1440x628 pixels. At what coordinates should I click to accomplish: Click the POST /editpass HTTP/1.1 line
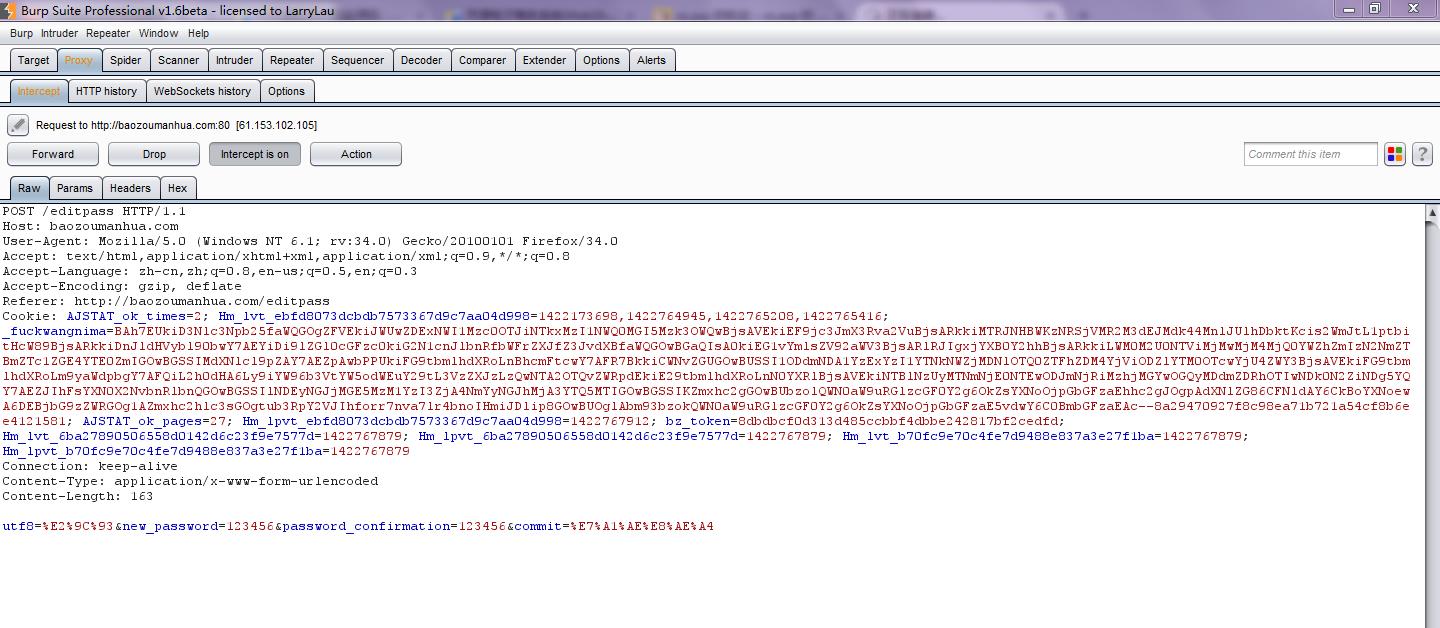pyautogui.click(x=94, y=211)
